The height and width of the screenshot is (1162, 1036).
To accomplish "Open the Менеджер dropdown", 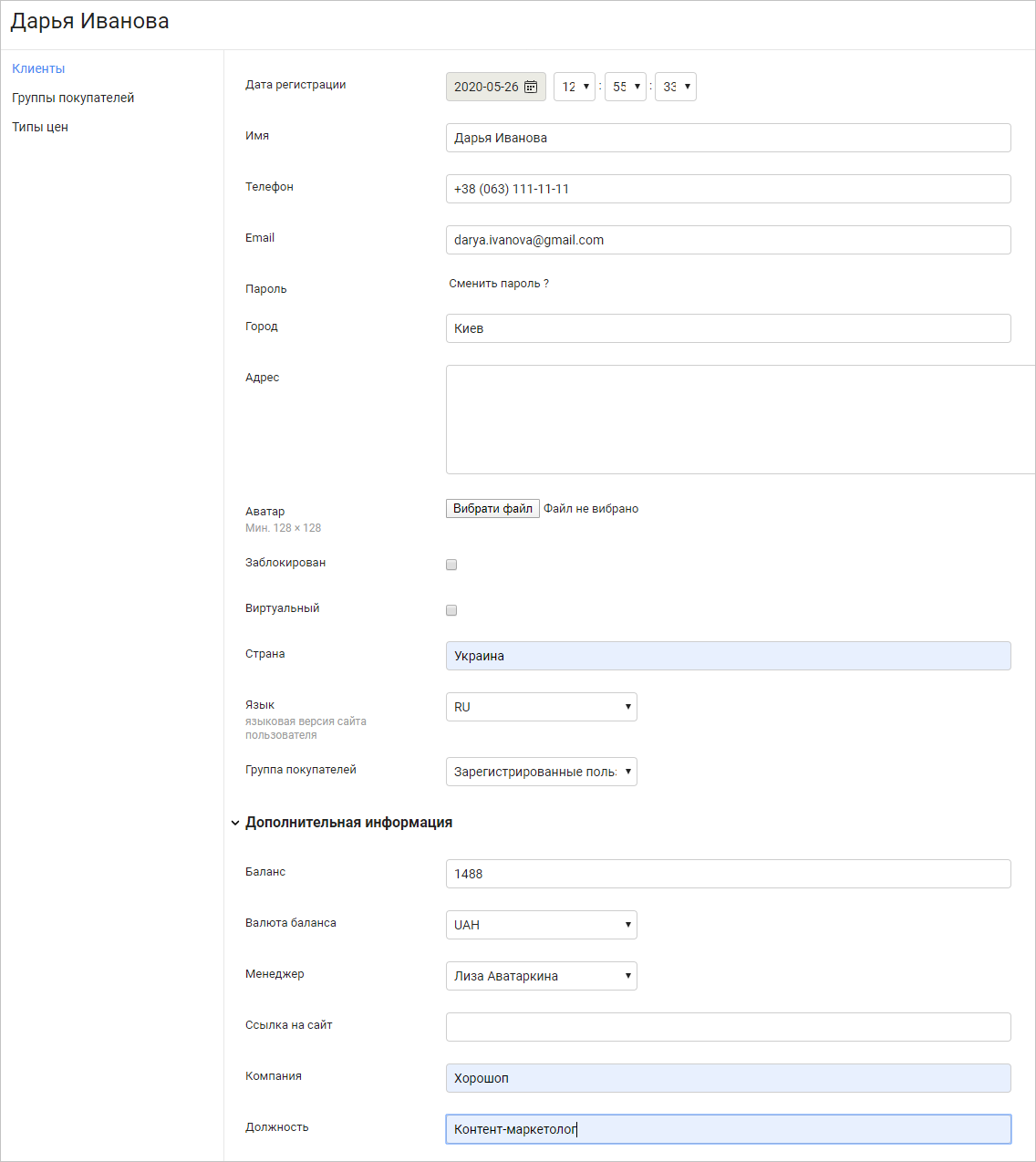I will [x=542, y=976].
